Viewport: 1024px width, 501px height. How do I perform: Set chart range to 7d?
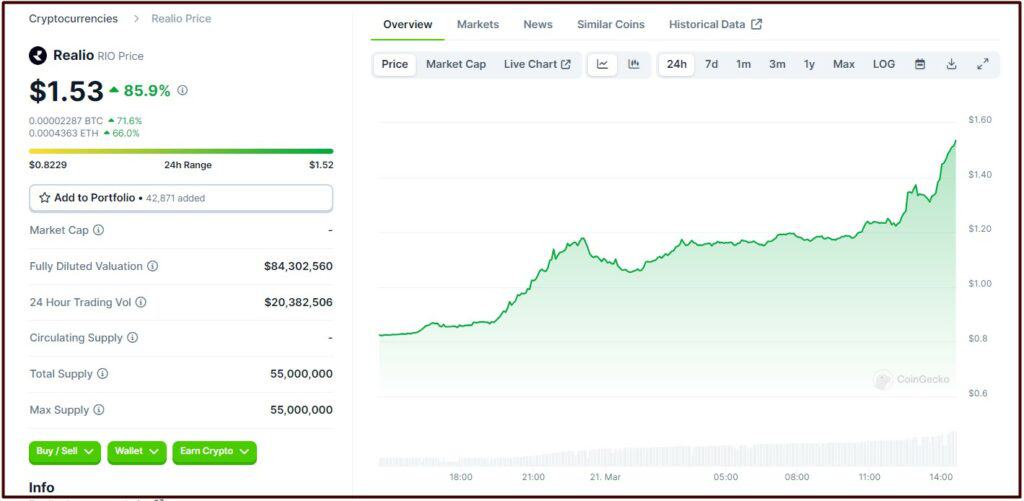click(x=711, y=64)
